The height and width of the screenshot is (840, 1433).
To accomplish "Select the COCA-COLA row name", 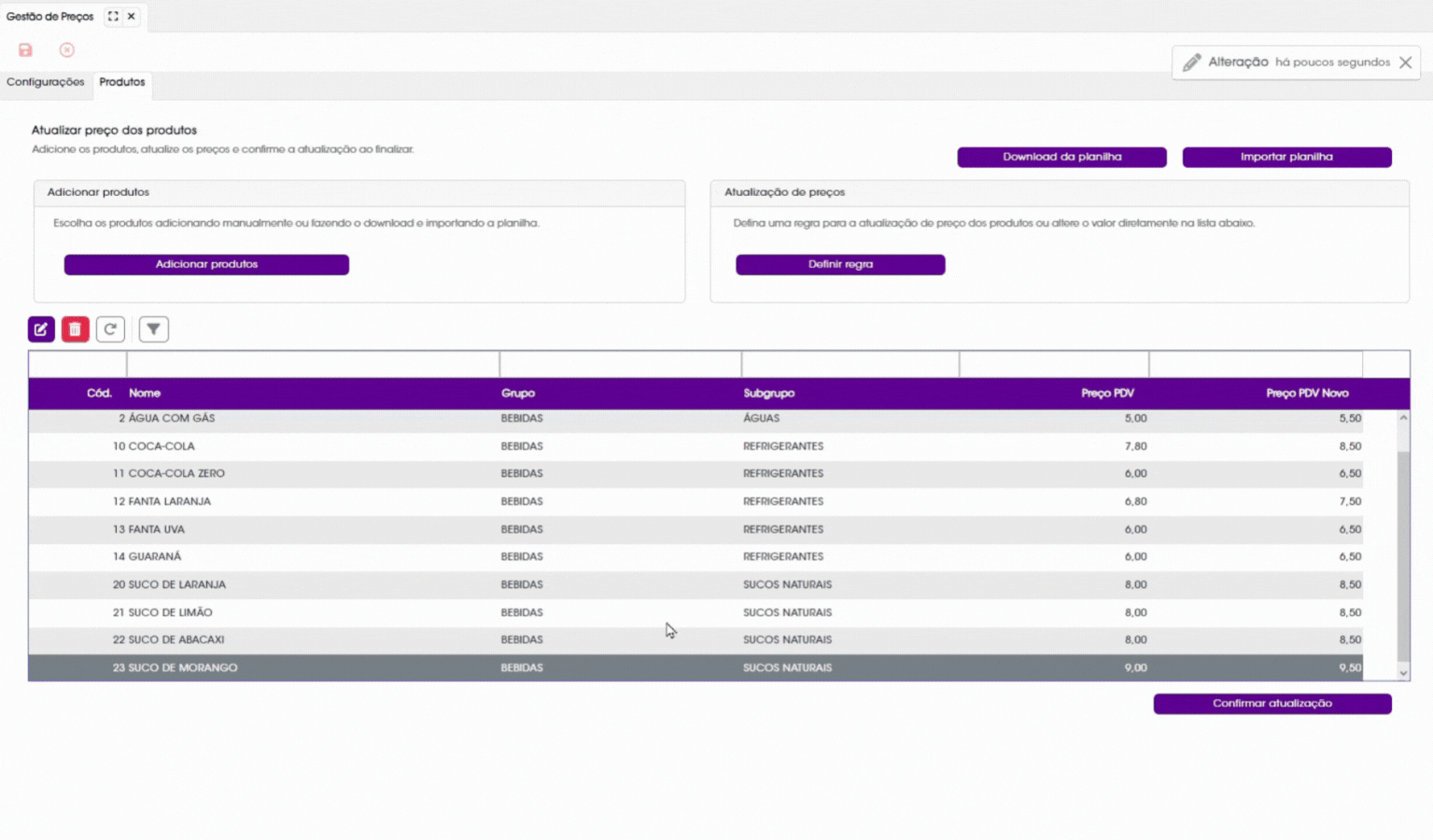I will 162,447.
